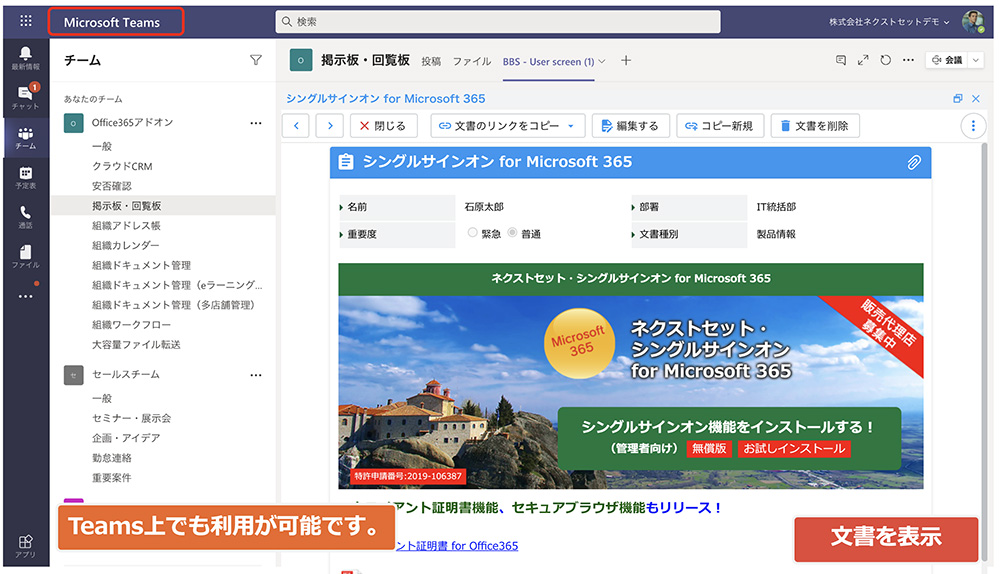Open the 株式会社ネクストセットデモ organization dropdown
Viewport: 1000px width, 574px height.
pyautogui.click(x=889, y=22)
